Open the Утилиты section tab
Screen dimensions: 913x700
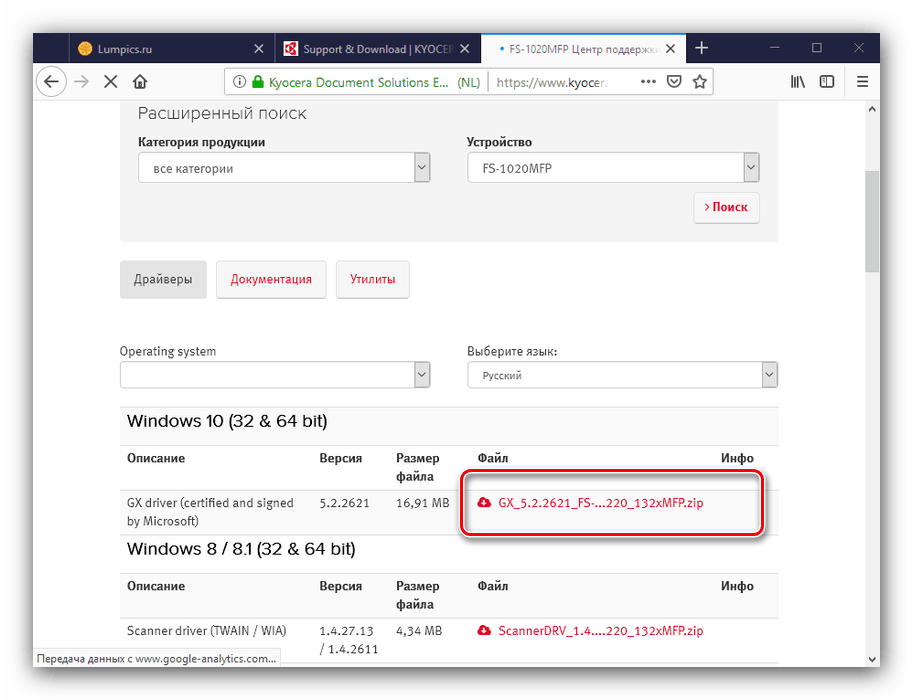click(x=373, y=280)
